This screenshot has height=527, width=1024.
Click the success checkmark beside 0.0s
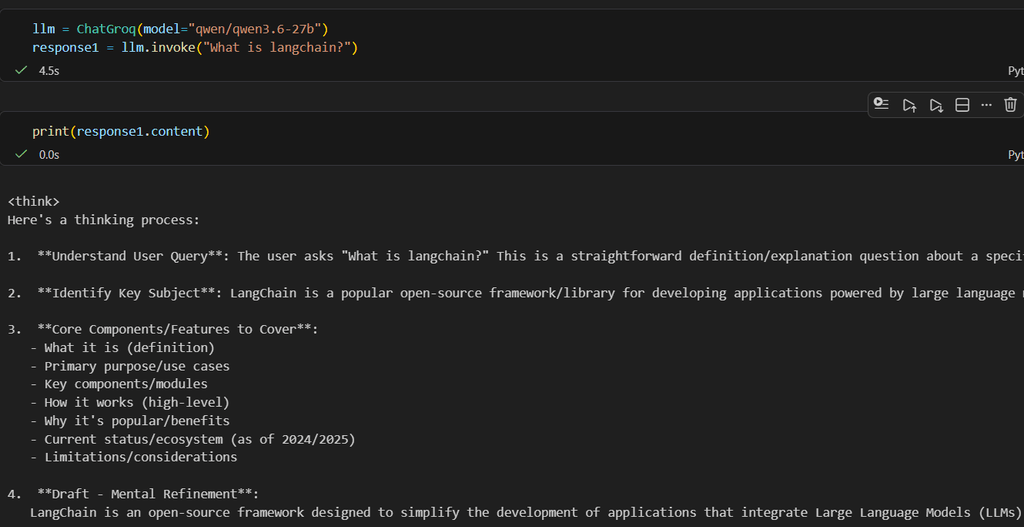pyautogui.click(x=21, y=154)
